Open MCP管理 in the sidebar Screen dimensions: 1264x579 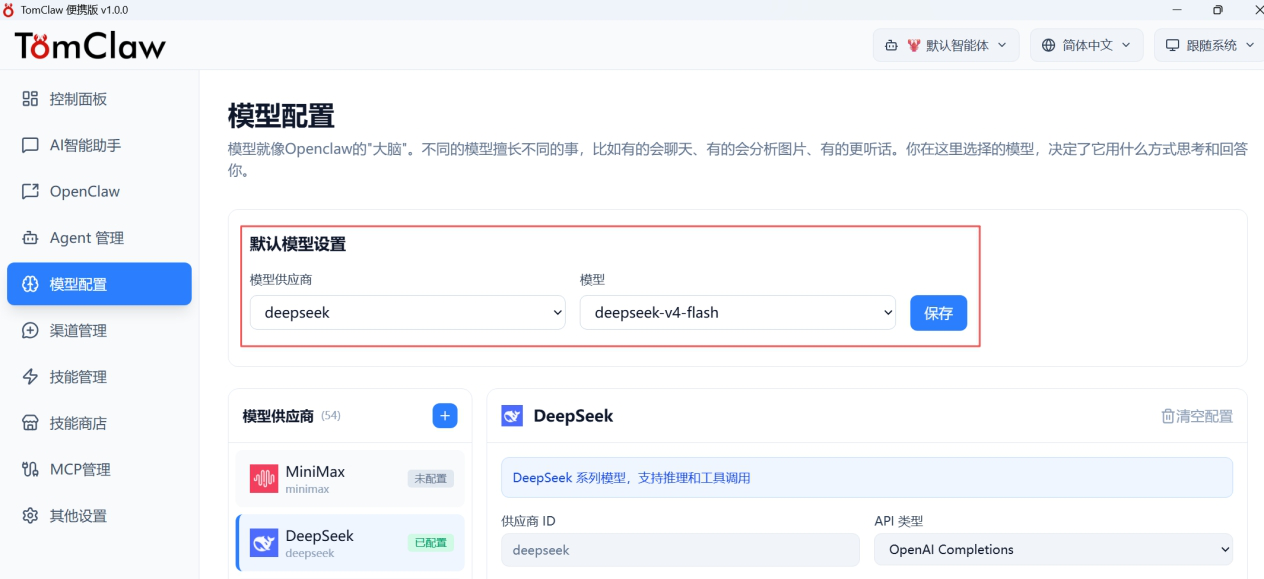tap(99, 469)
